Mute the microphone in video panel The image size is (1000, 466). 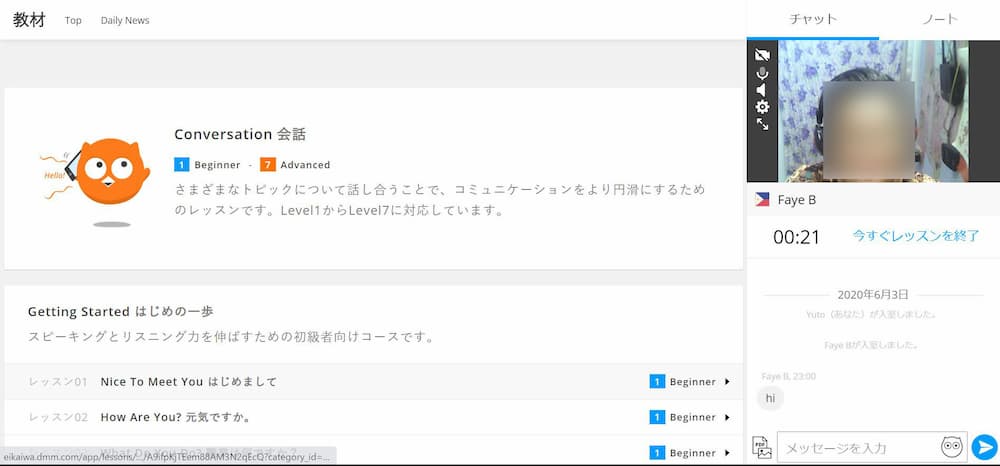pyautogui.click(x=762, y=73)
